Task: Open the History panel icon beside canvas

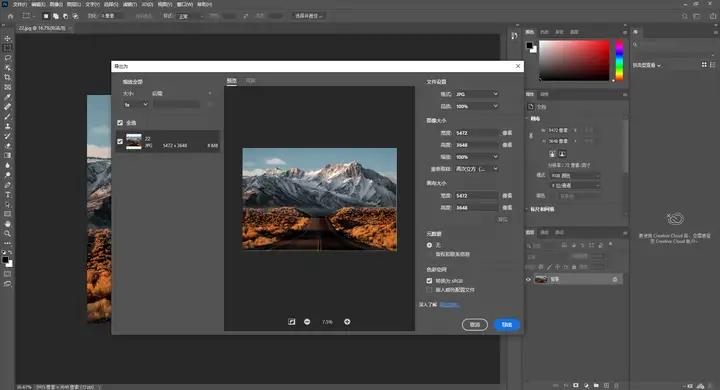Action: pos(514,36)
